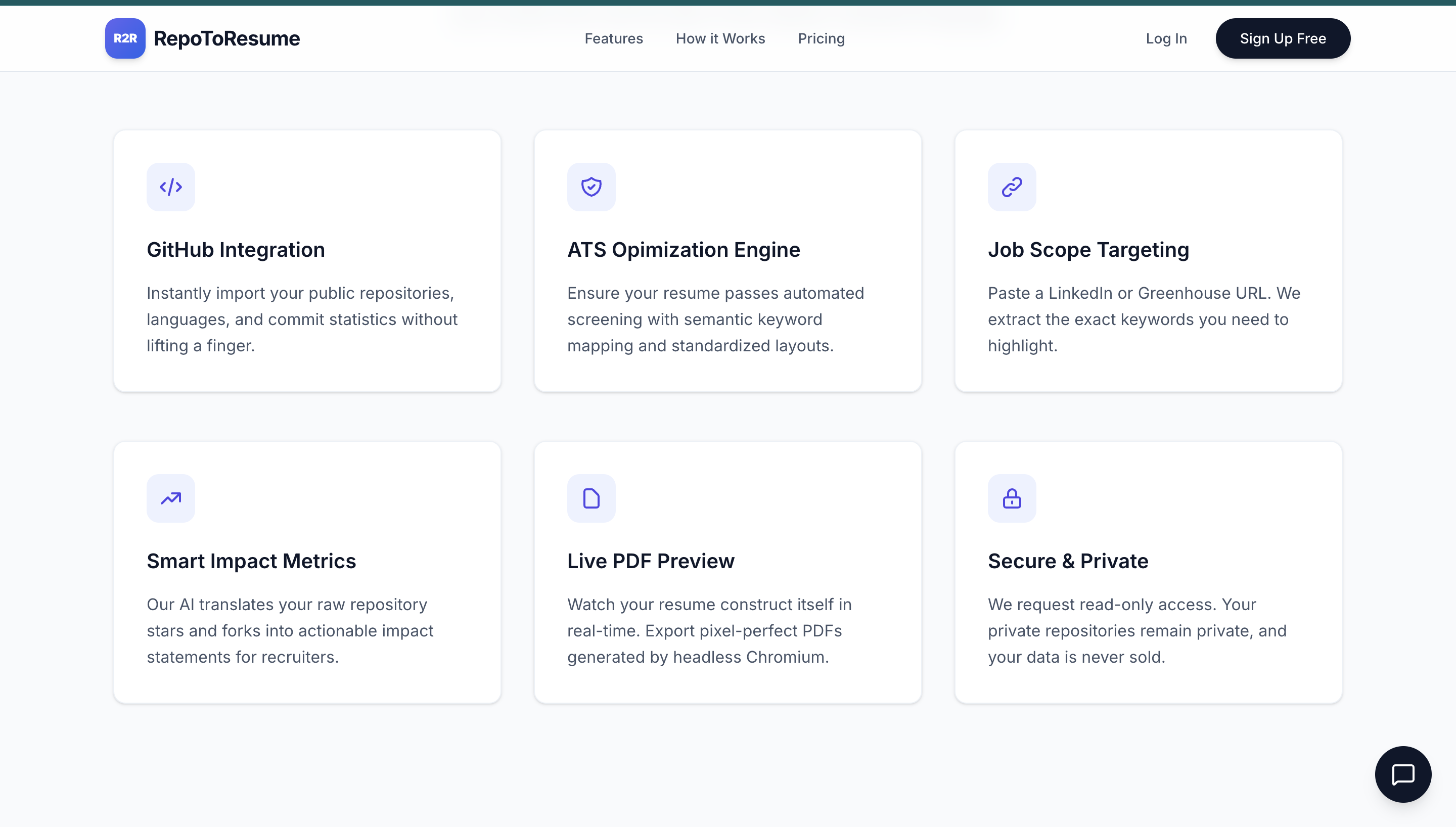Click the R2R logo icon
Image resolution: width=1456 pixels, height=827 pixels.
(124, 38)
